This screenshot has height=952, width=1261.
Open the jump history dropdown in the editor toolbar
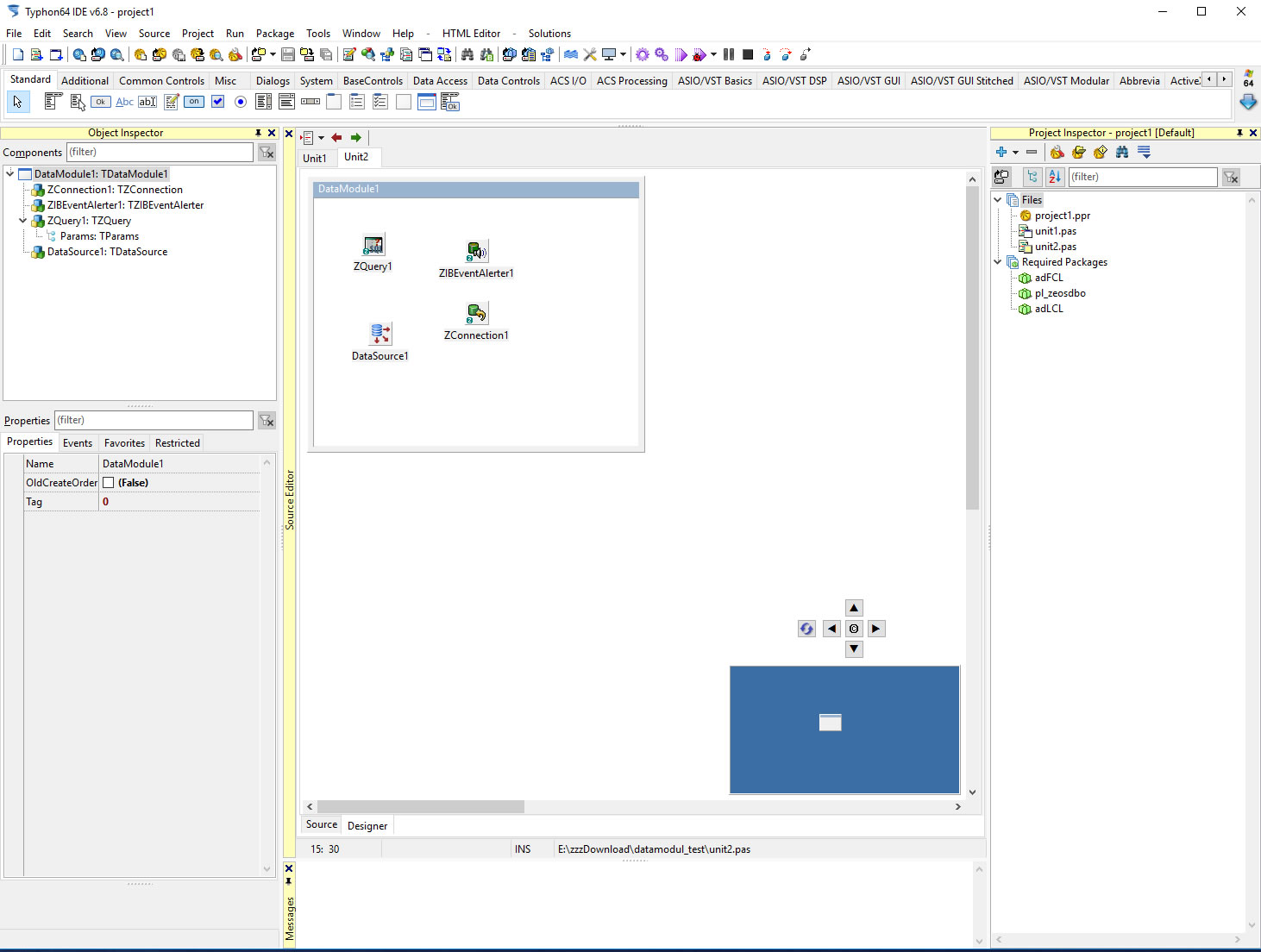pyautogui.click(x=321, y=138)
